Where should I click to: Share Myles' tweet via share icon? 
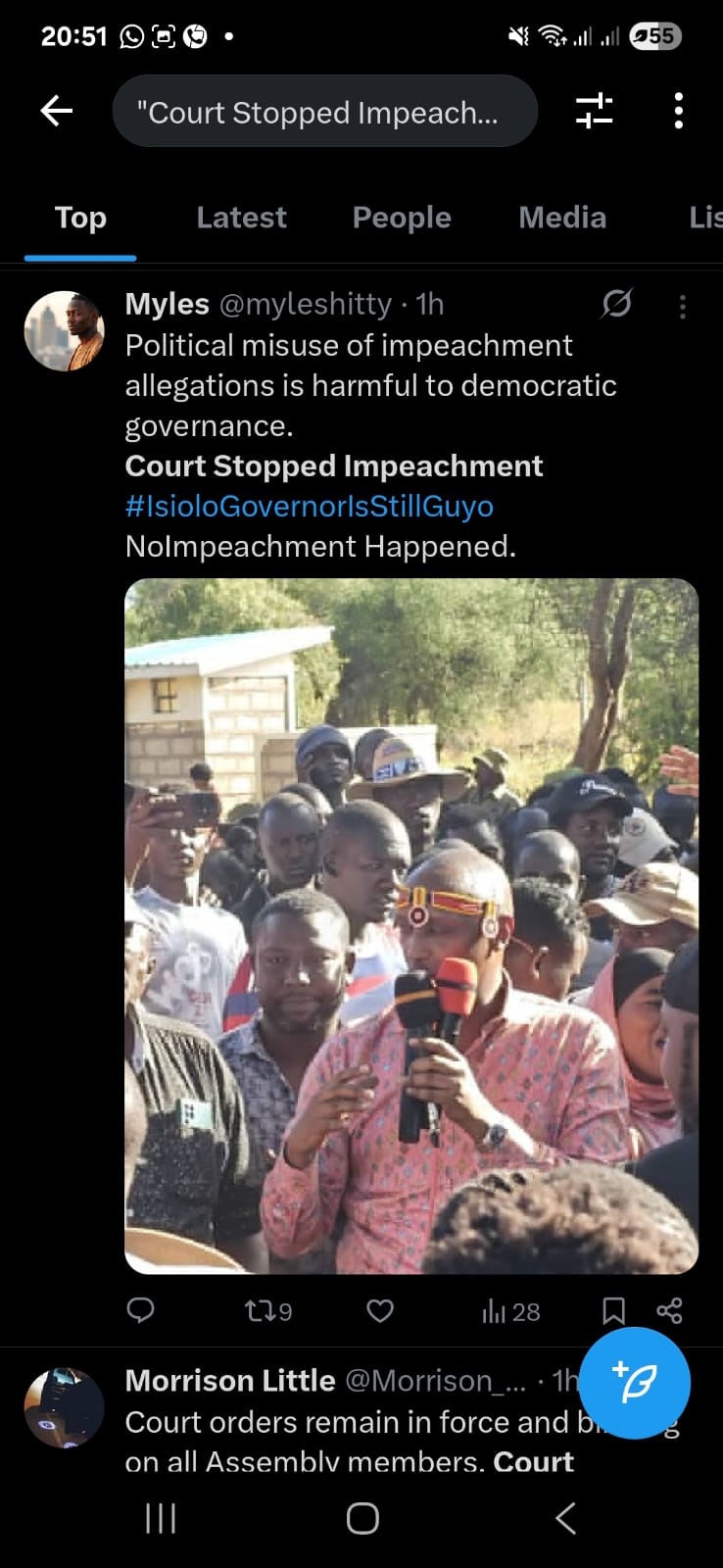[x=670, y=1311]
